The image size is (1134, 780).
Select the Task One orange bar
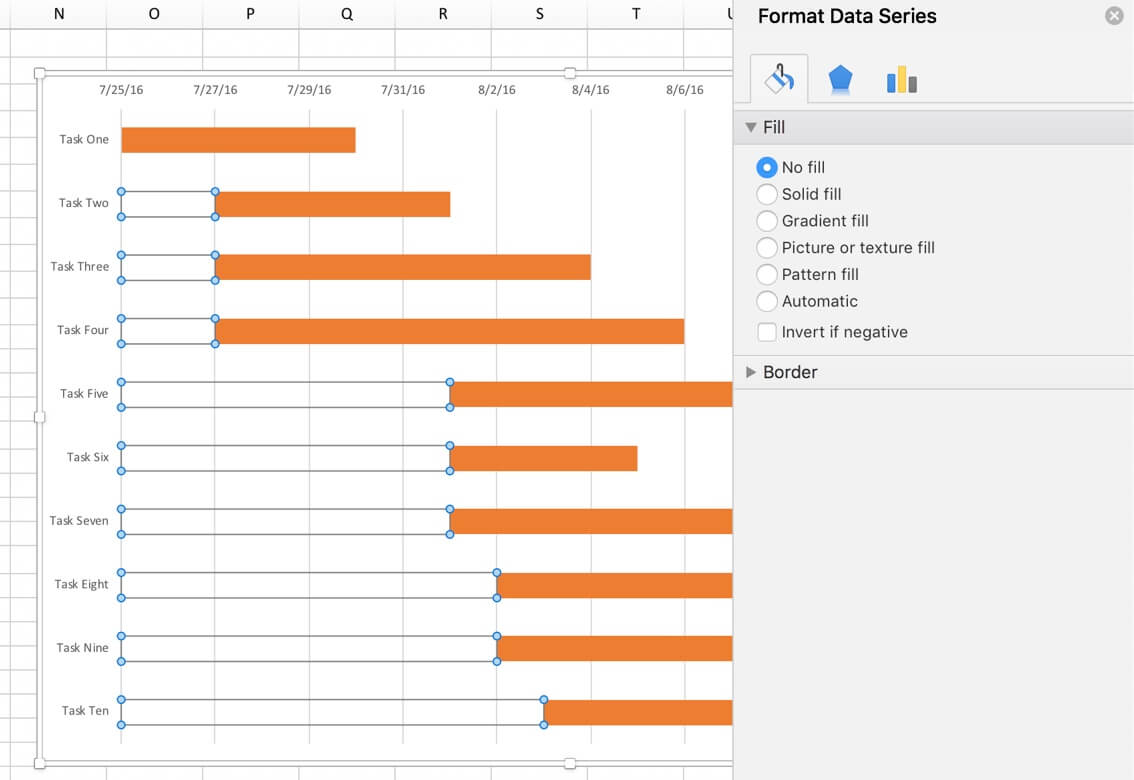click(x=238, y=139)
